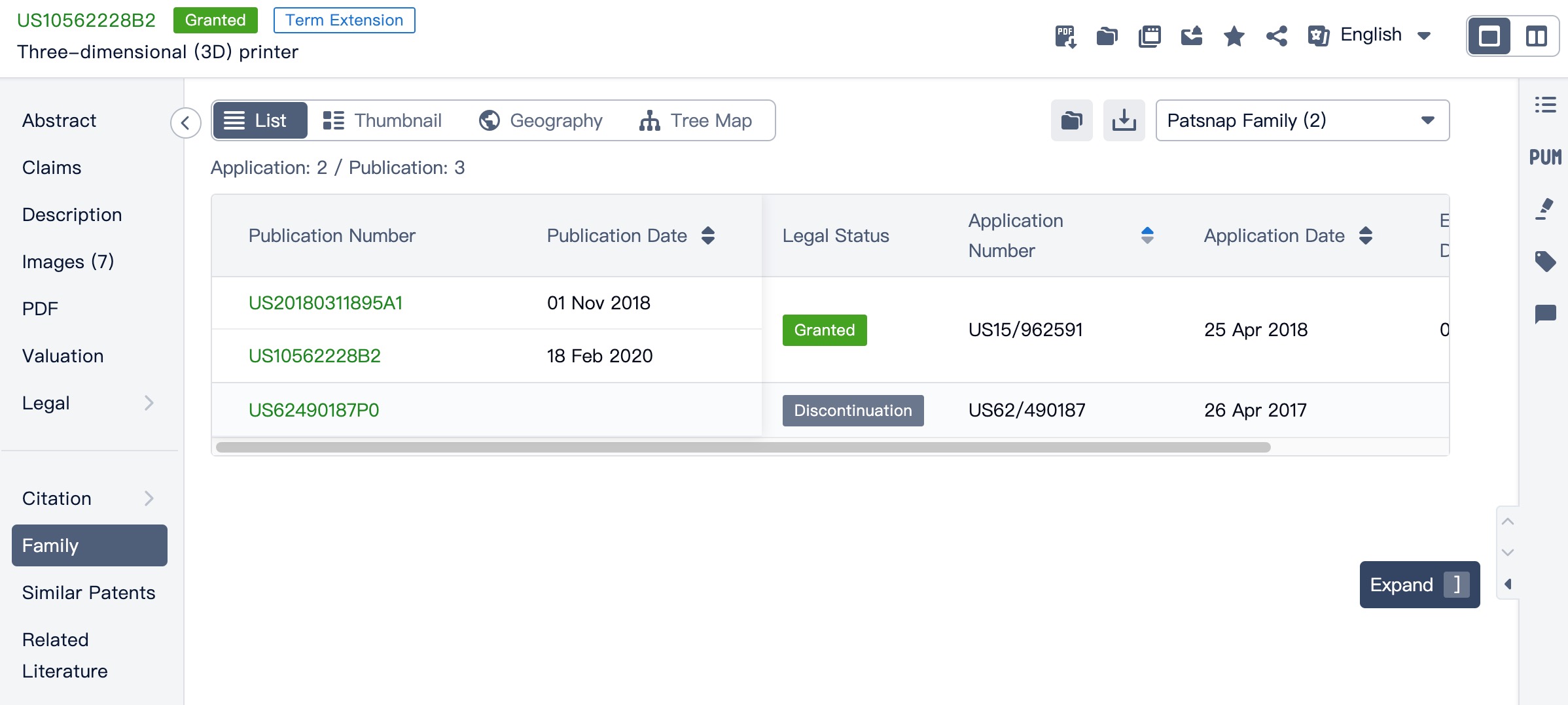The image size is (1568, 705).
Task: Click the star favorite icon
Action: click(1234, 36)
